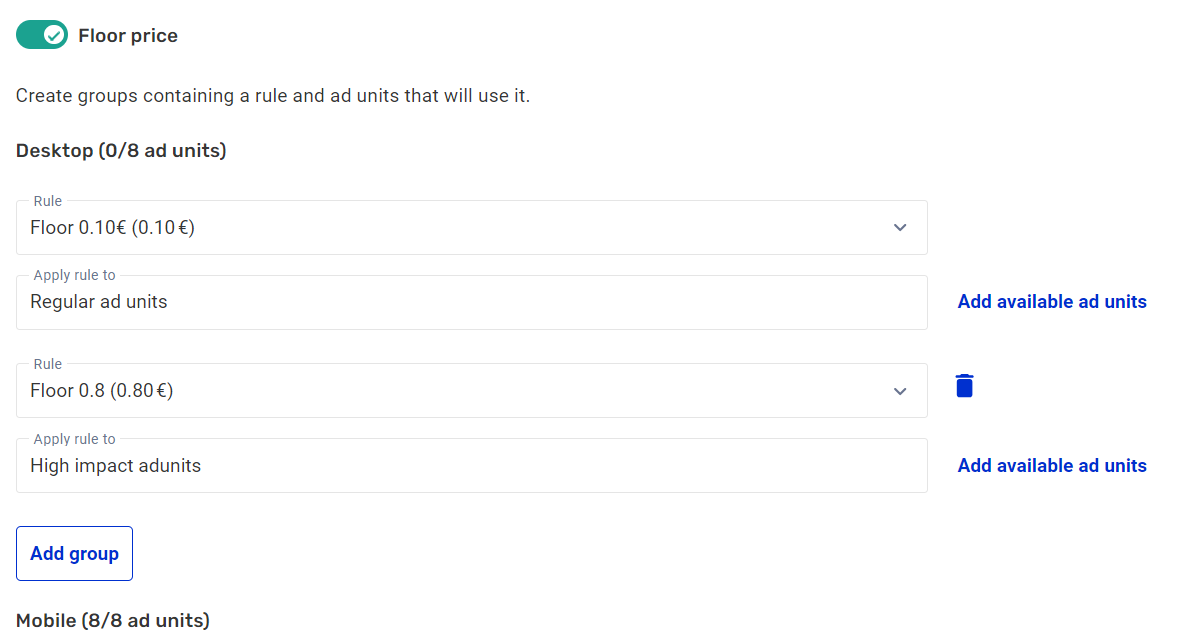This screenshot has height=638, width=1182.
Task: Expand the Floor 0.10€ rule chevron
Action: tap(900, 228)
